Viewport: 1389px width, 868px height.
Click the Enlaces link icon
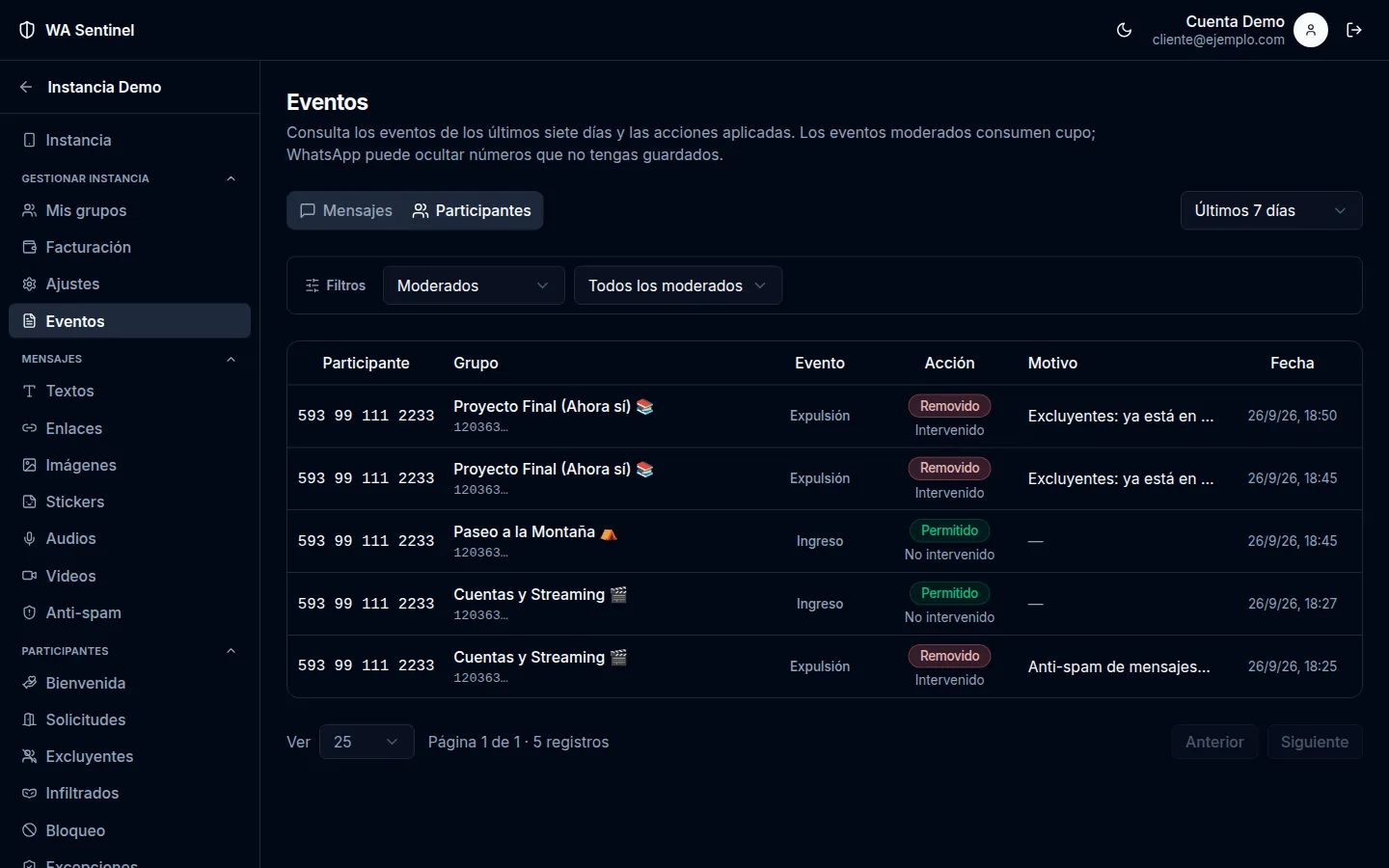click(x=29, y=428)
